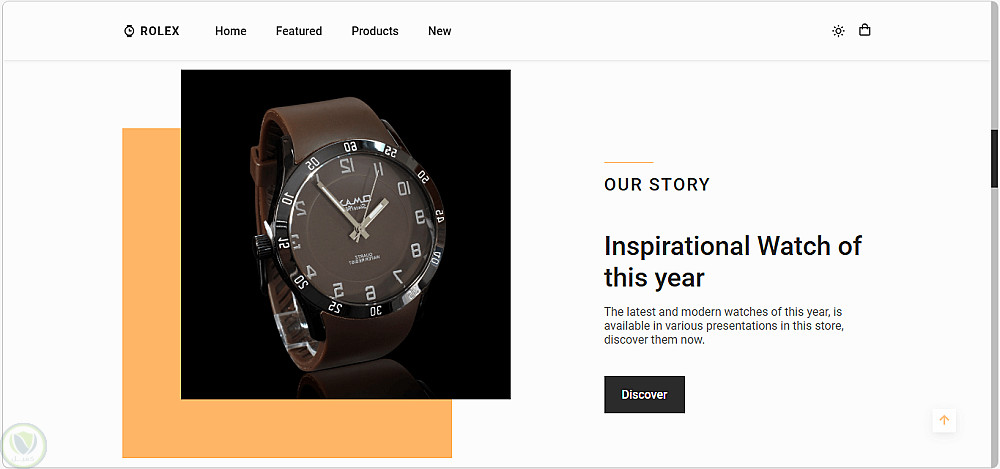Open the shopping bag cart icon

(x=864, y=30)
